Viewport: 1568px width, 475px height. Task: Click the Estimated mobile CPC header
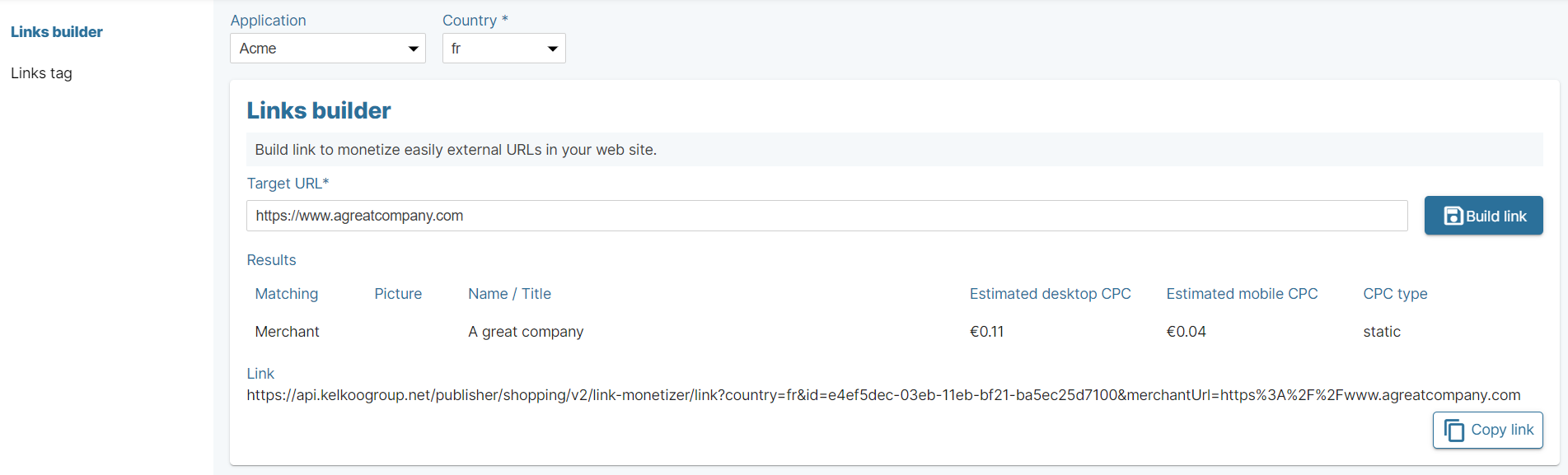[1242, 294]
